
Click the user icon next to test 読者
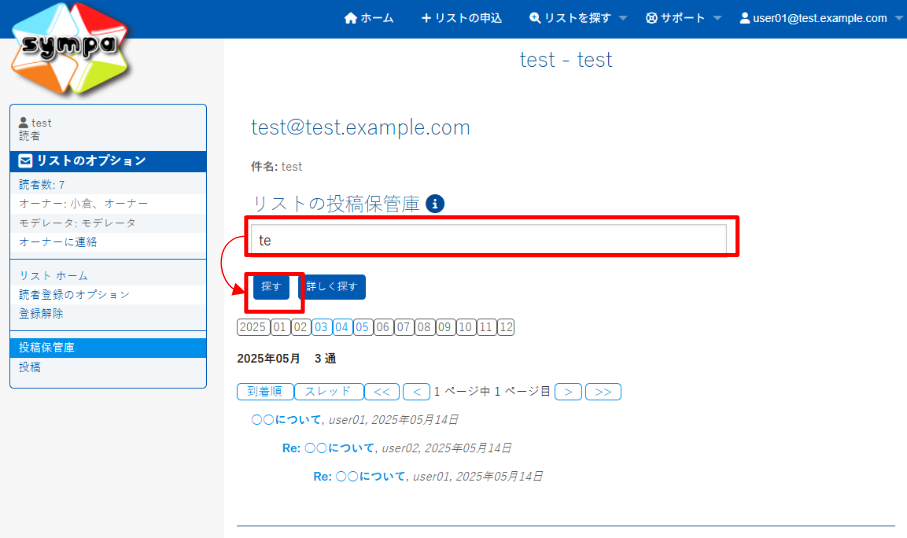(x=23, y=123)
